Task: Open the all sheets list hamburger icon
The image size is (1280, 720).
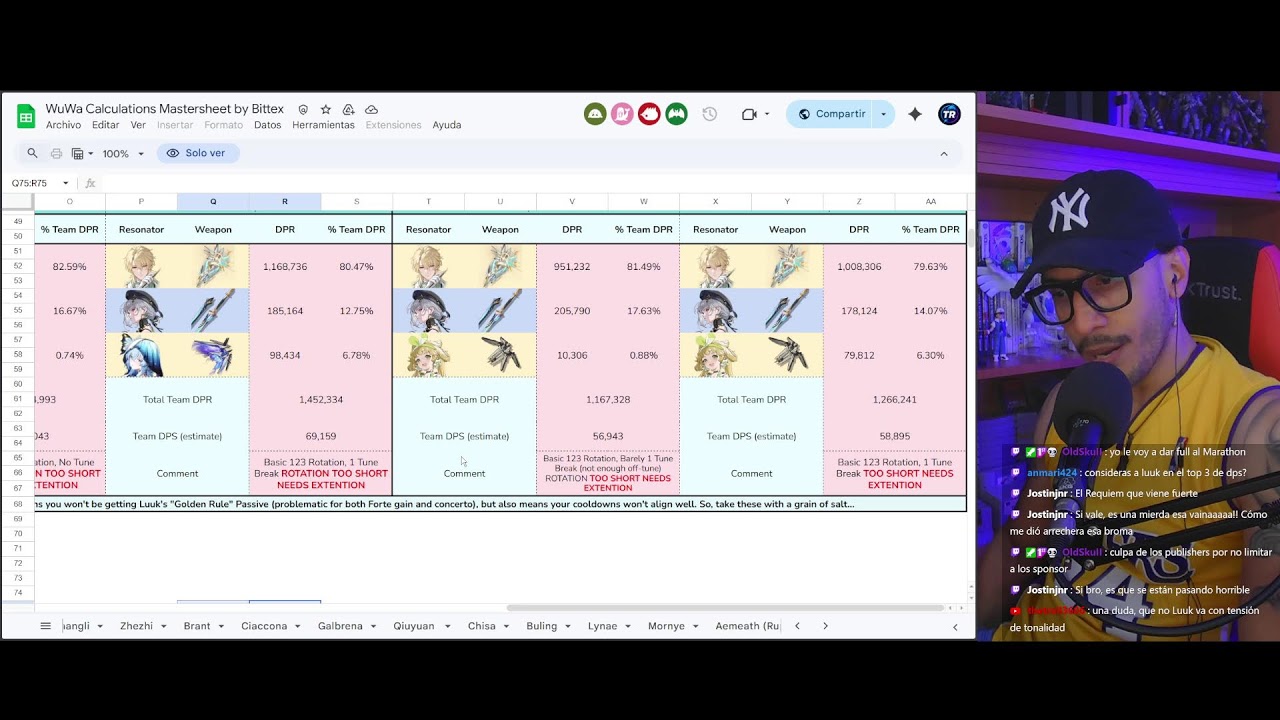Action: [x=45, y=626]
